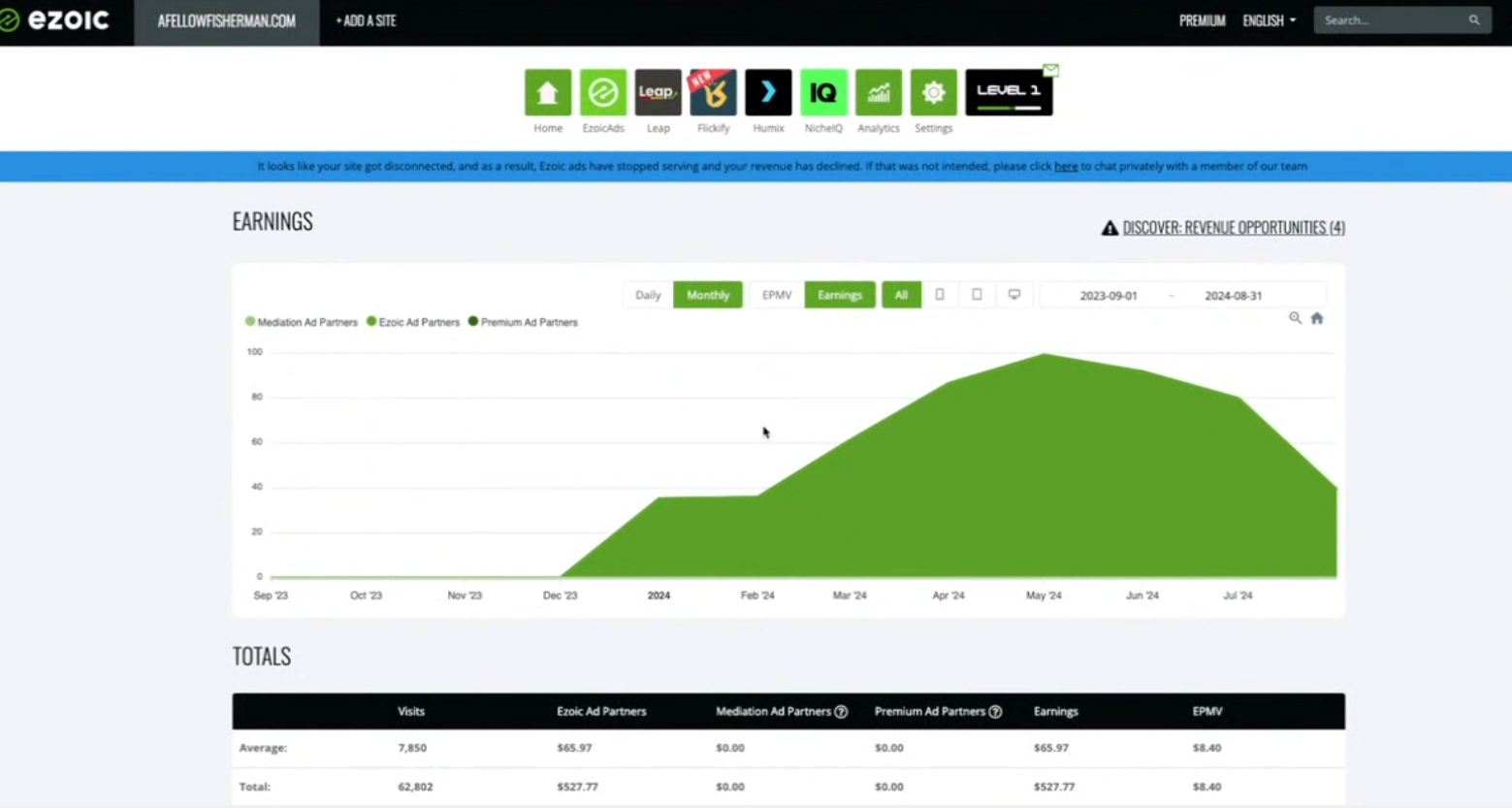The width and height of the screenshot is (1512, 808).
Task: Open the Humix icon
Action: tap(768, 92)
